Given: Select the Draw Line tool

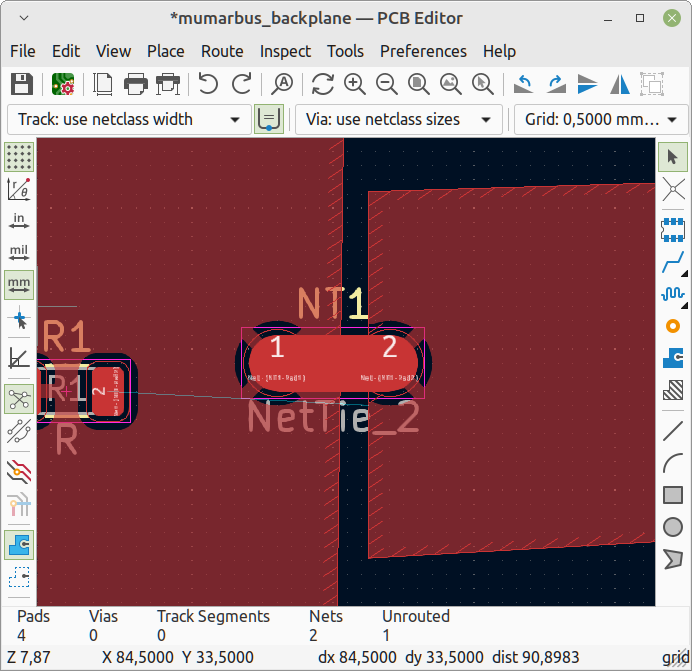Looking at the screenshot, I should (673, 431).
